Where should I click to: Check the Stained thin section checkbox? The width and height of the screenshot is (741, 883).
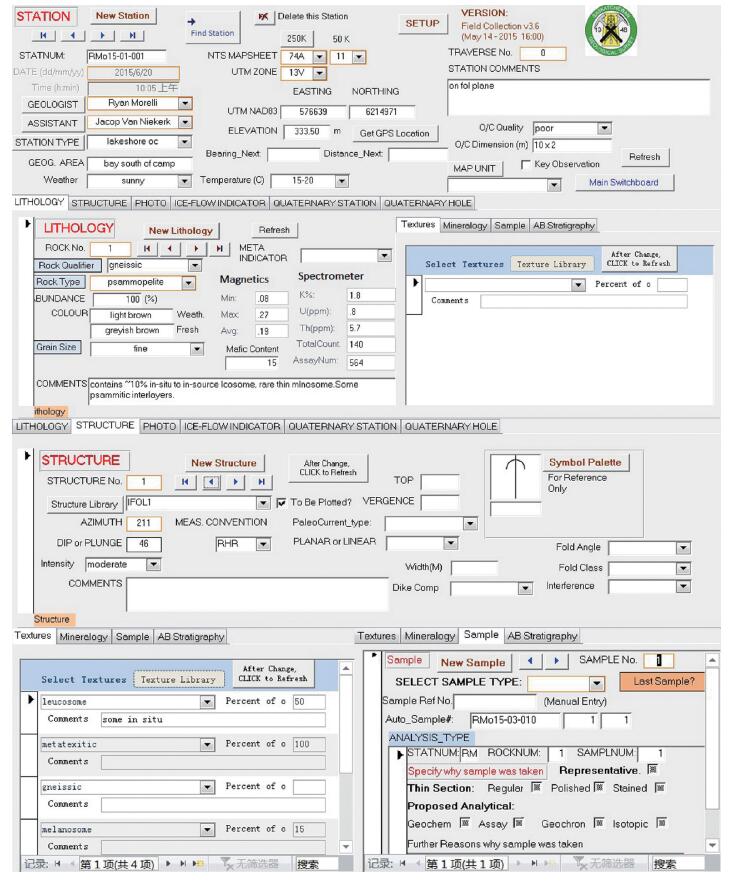pyautogui.click(x=660, y=787)
